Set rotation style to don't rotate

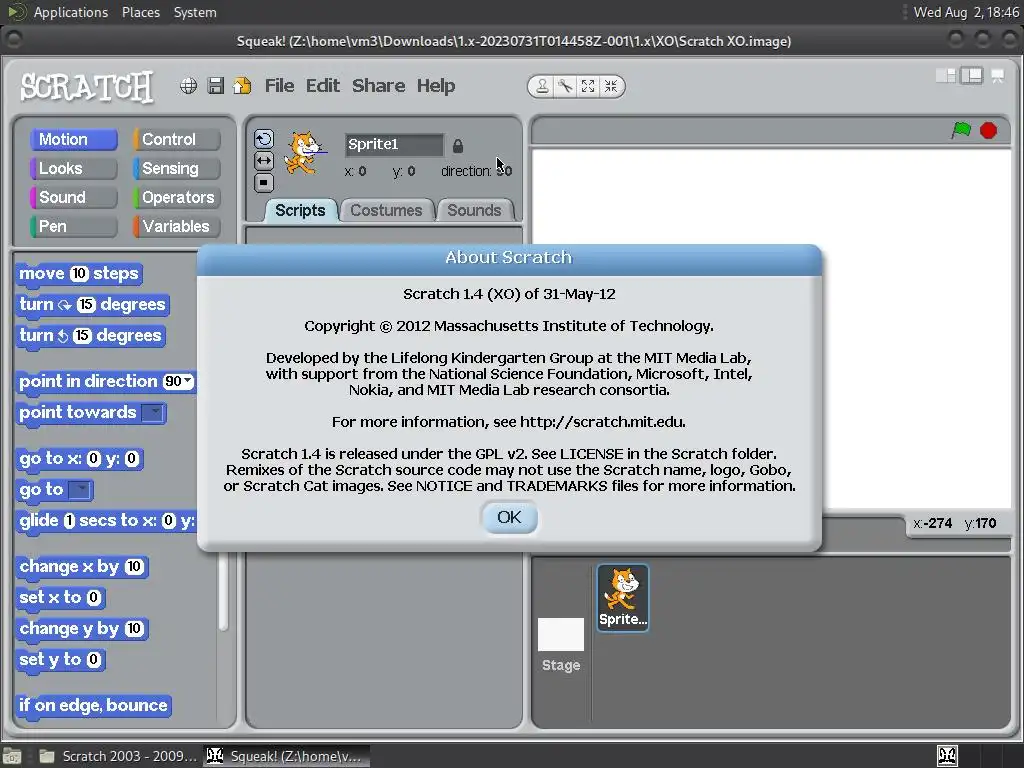[x=263, y=182]
